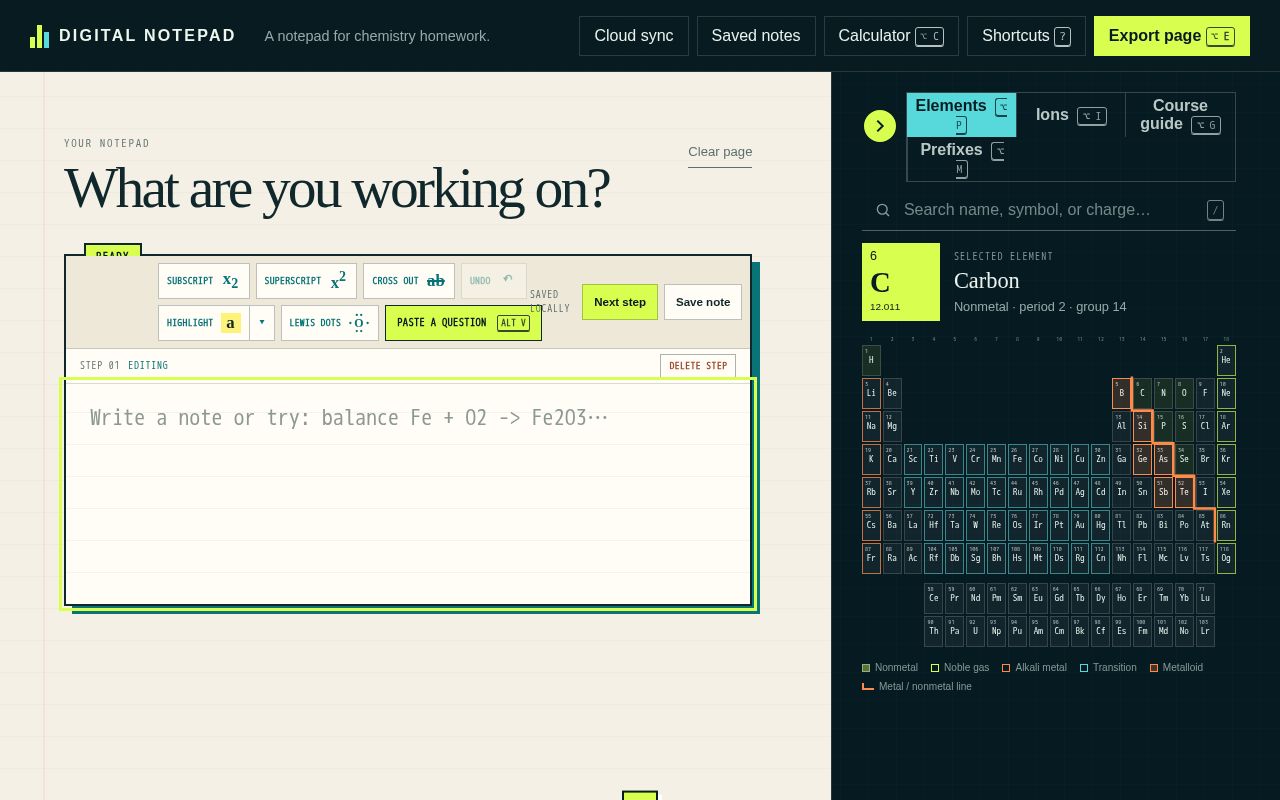Click the Clear page link
The width and height of the screenshot is (1280, 800).
click(720, 152)
